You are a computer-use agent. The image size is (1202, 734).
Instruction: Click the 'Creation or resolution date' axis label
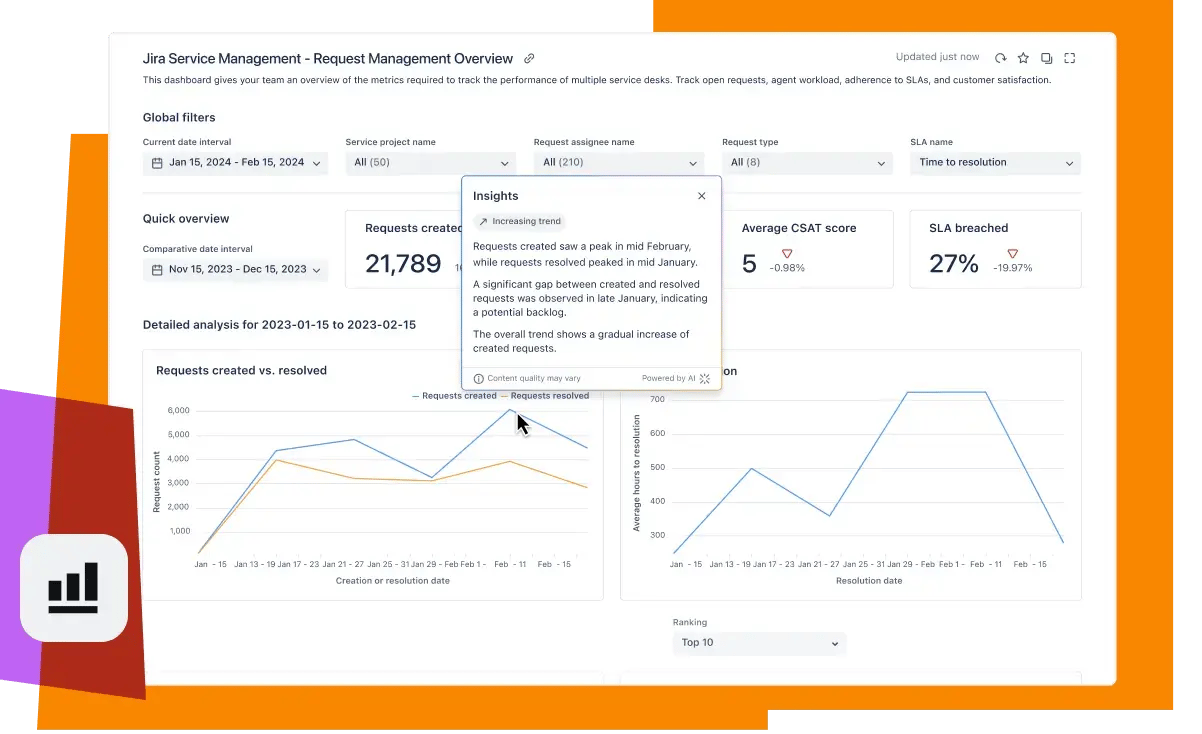pyautogui.click(x=393, y=581)
